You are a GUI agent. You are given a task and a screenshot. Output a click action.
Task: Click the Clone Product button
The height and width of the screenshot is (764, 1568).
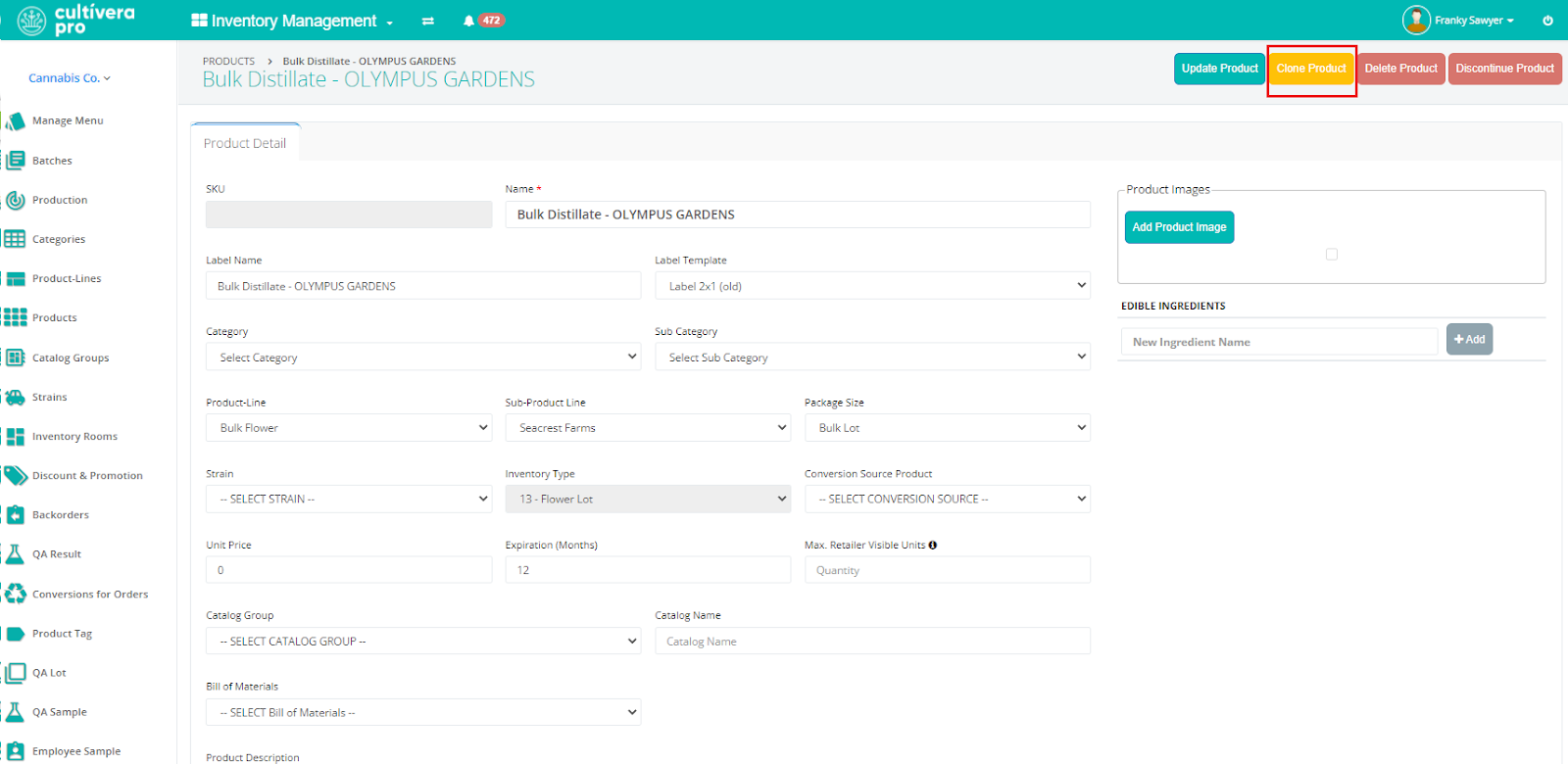point(1311,69)
